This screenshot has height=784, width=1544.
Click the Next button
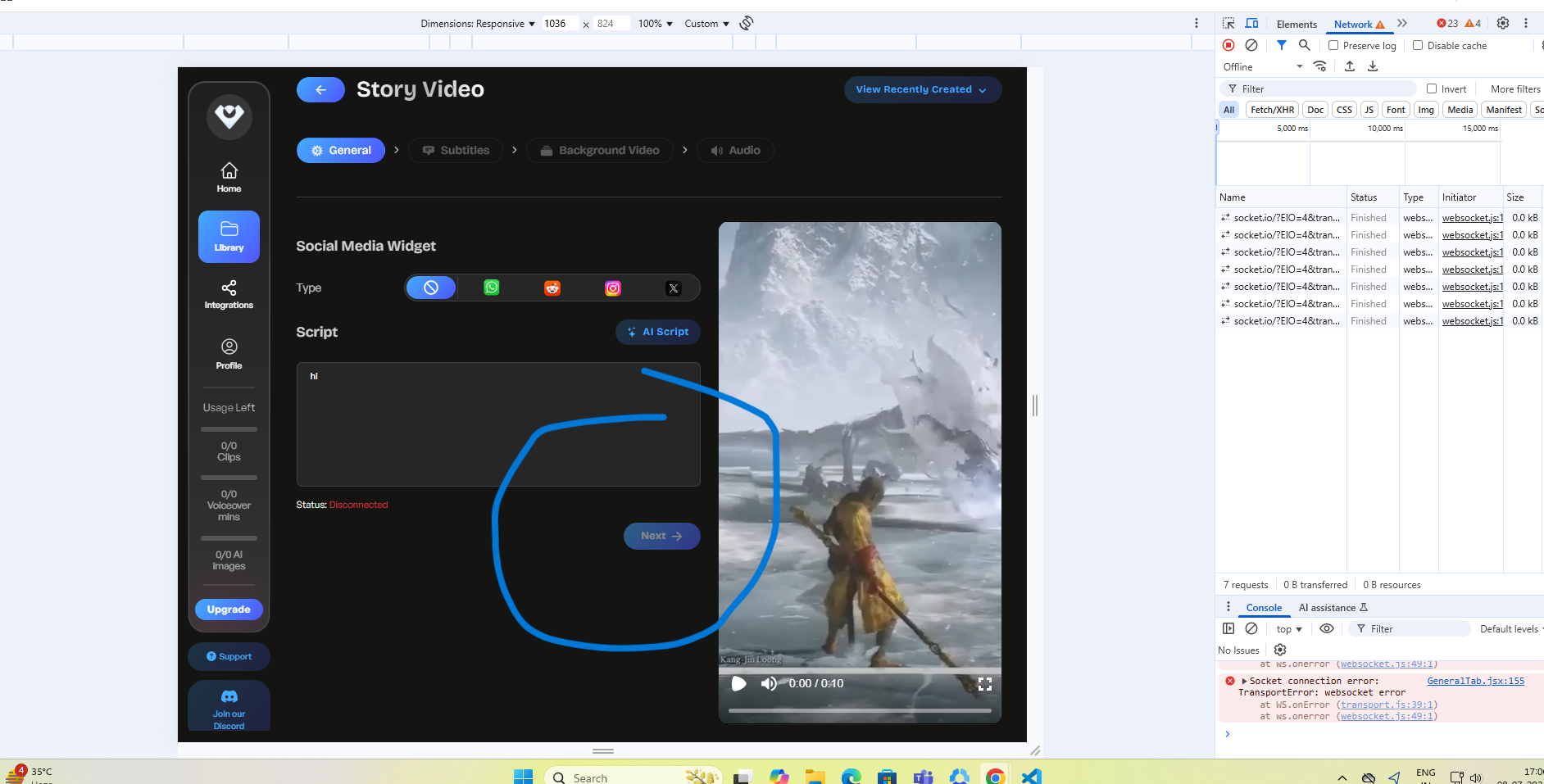tap(661, 536)
